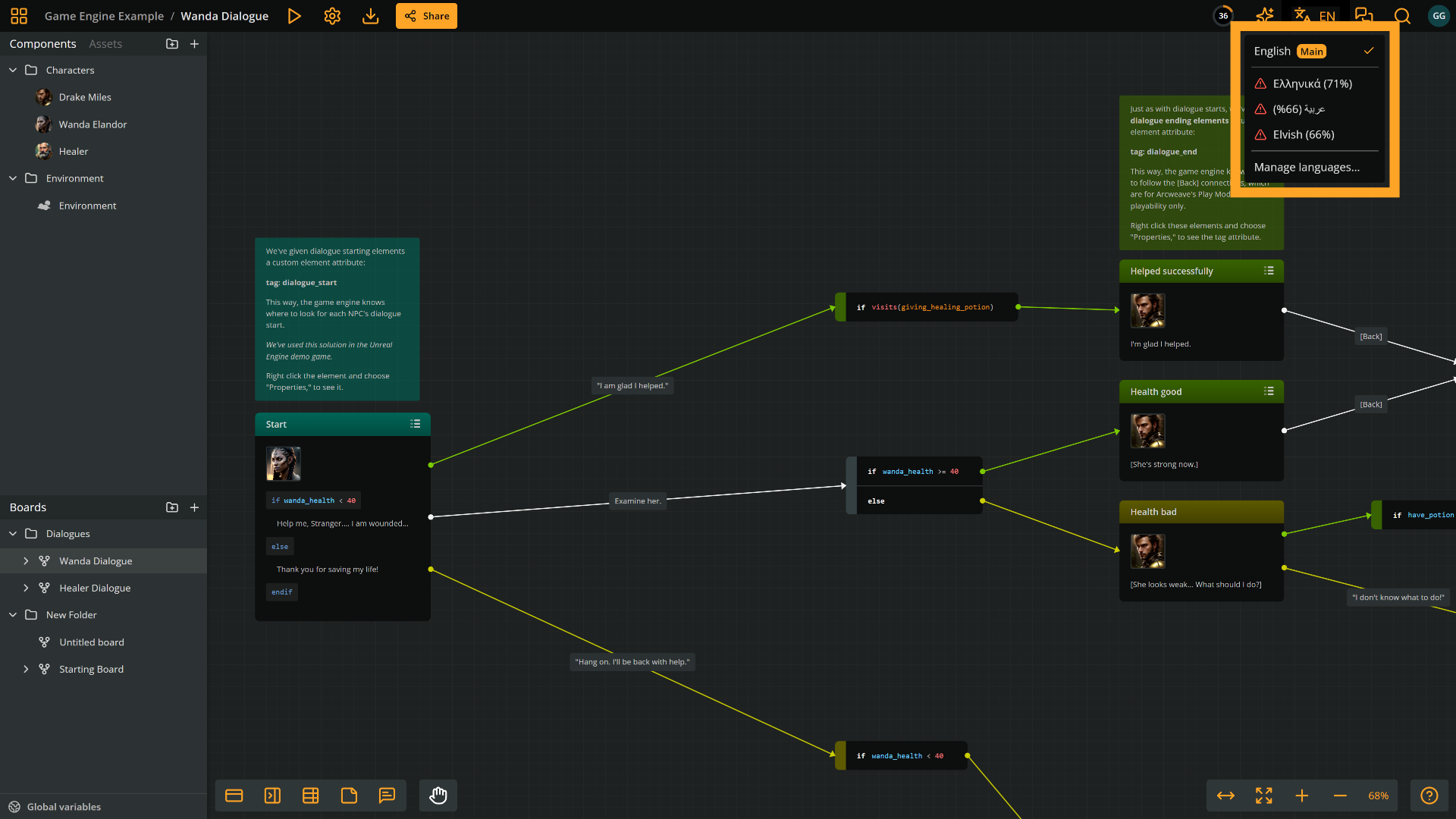Click the export download icon
Image resolution: width=1456 pixels, height=819 pixels.
click(x=370, y=16)
